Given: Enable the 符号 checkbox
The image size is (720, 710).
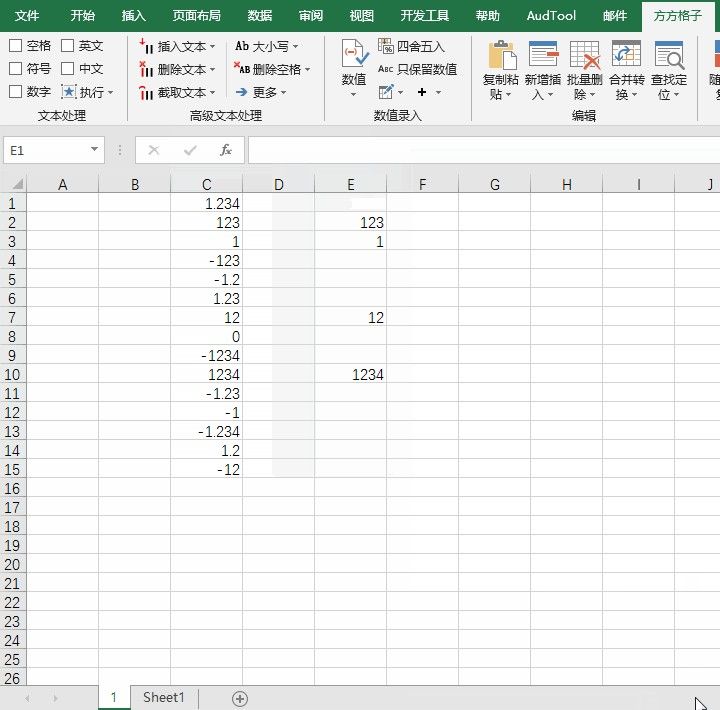Looking at the screenshot, I should (x=16, y=68).
